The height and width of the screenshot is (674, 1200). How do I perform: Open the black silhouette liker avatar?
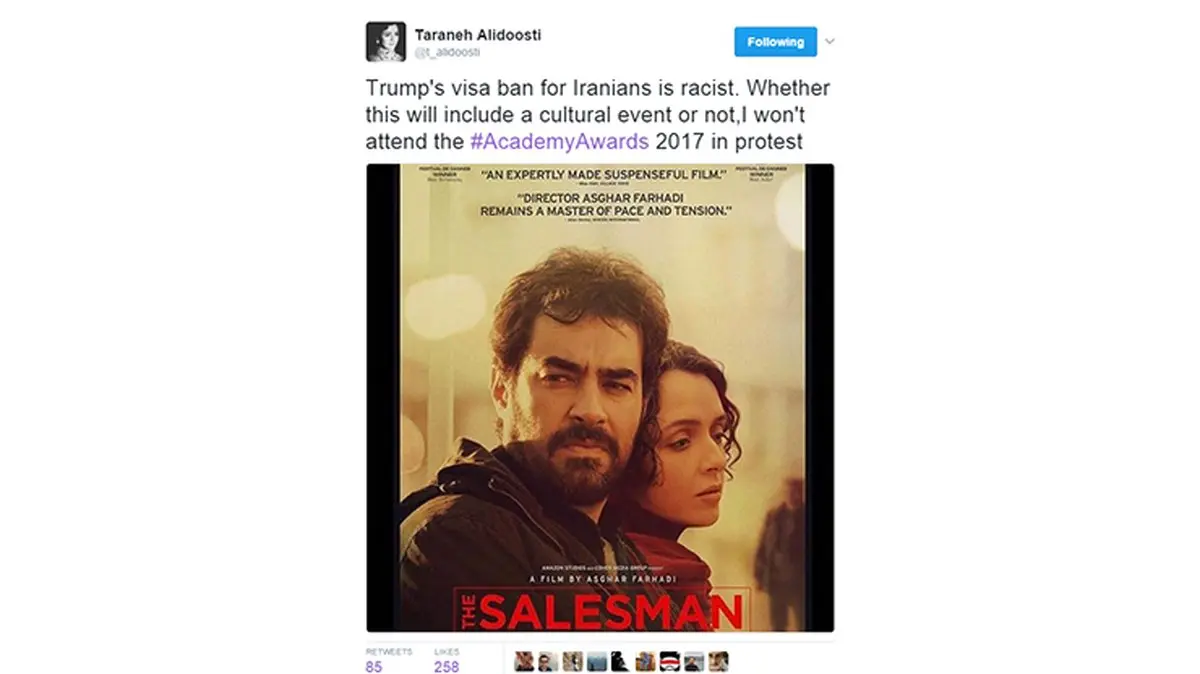[x=621, y=661]
